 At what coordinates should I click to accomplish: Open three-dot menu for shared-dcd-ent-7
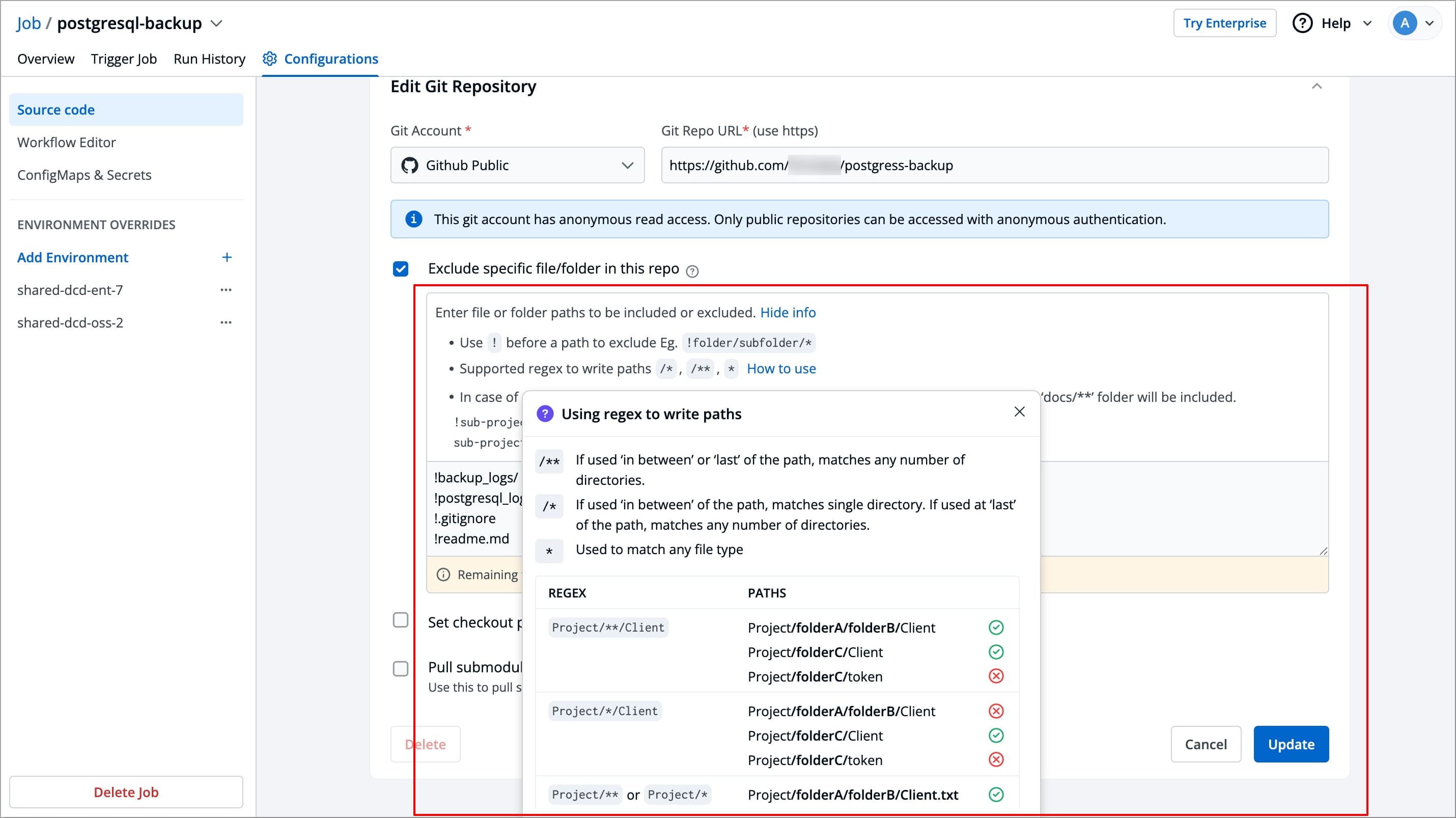[x=226, y=290]
